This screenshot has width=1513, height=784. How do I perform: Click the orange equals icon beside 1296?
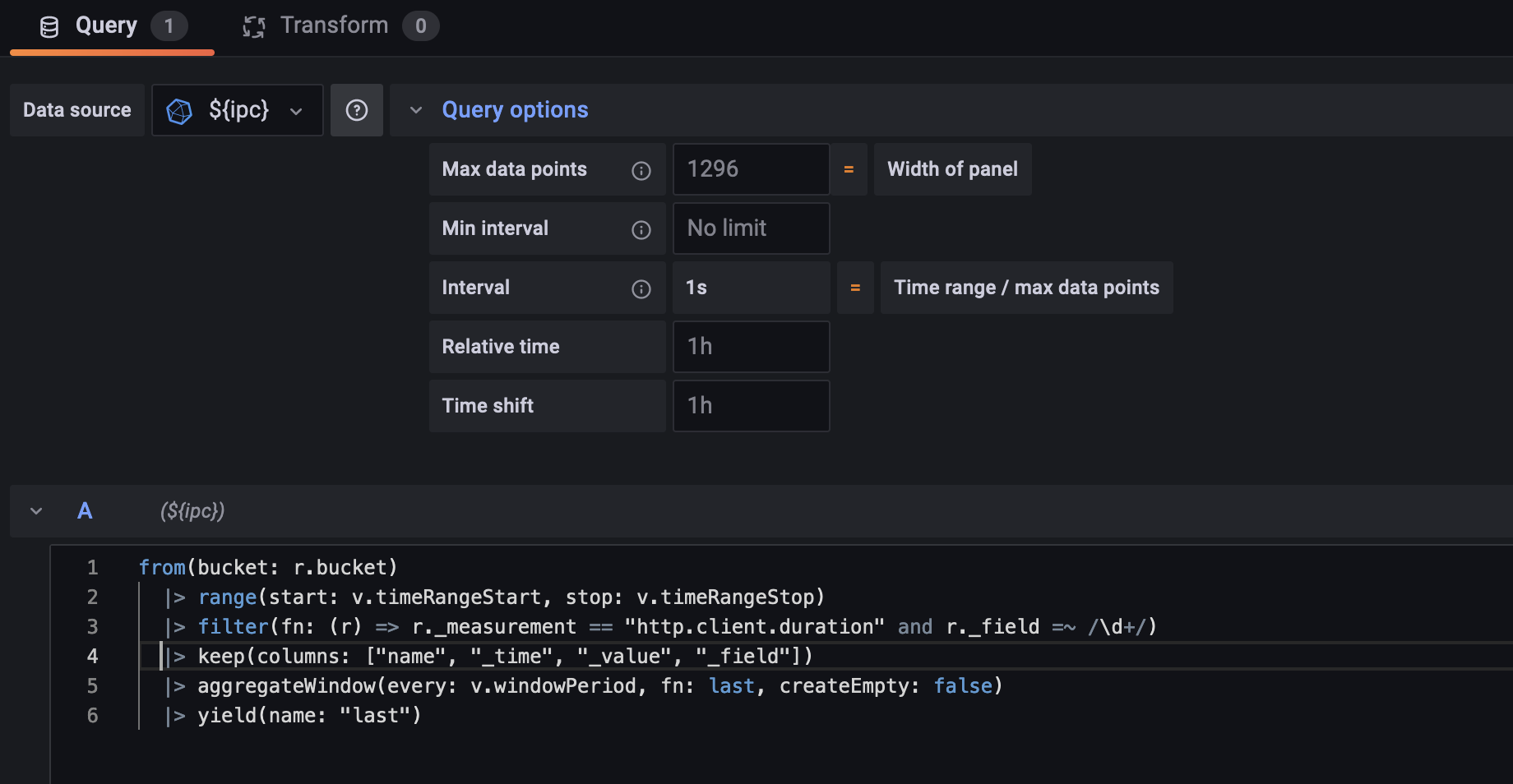(848, 169)
